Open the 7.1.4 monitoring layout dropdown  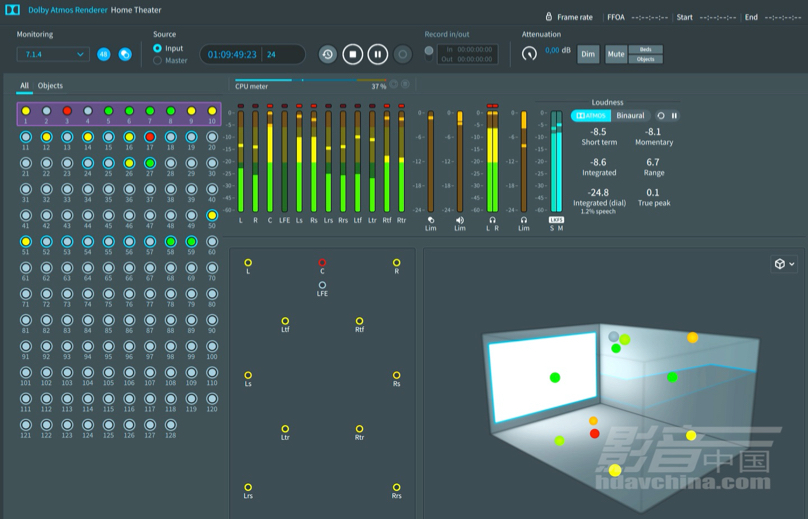point(53,54)
